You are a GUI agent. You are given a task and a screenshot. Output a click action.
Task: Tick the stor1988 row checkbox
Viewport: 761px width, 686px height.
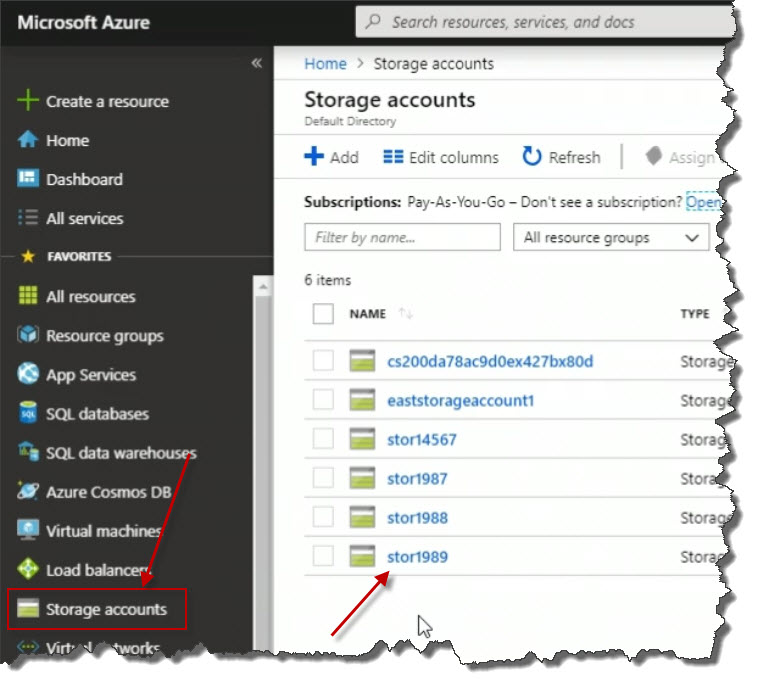coord(323,517)
